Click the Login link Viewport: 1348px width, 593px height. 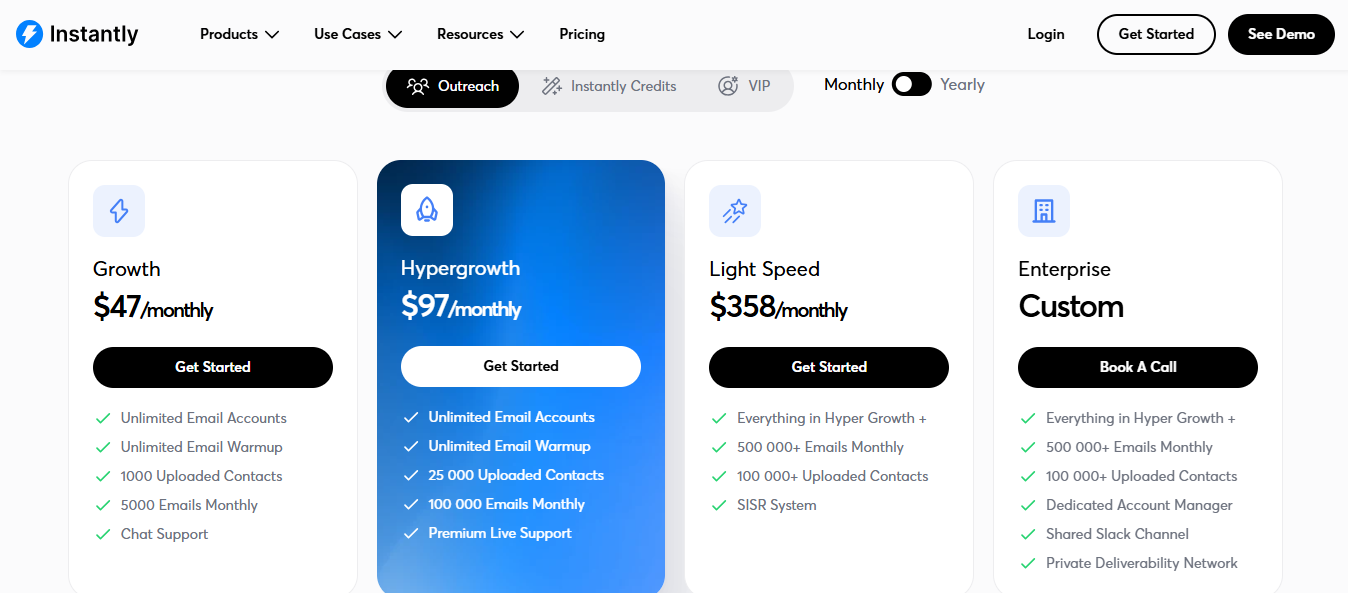pos(1045,33)
